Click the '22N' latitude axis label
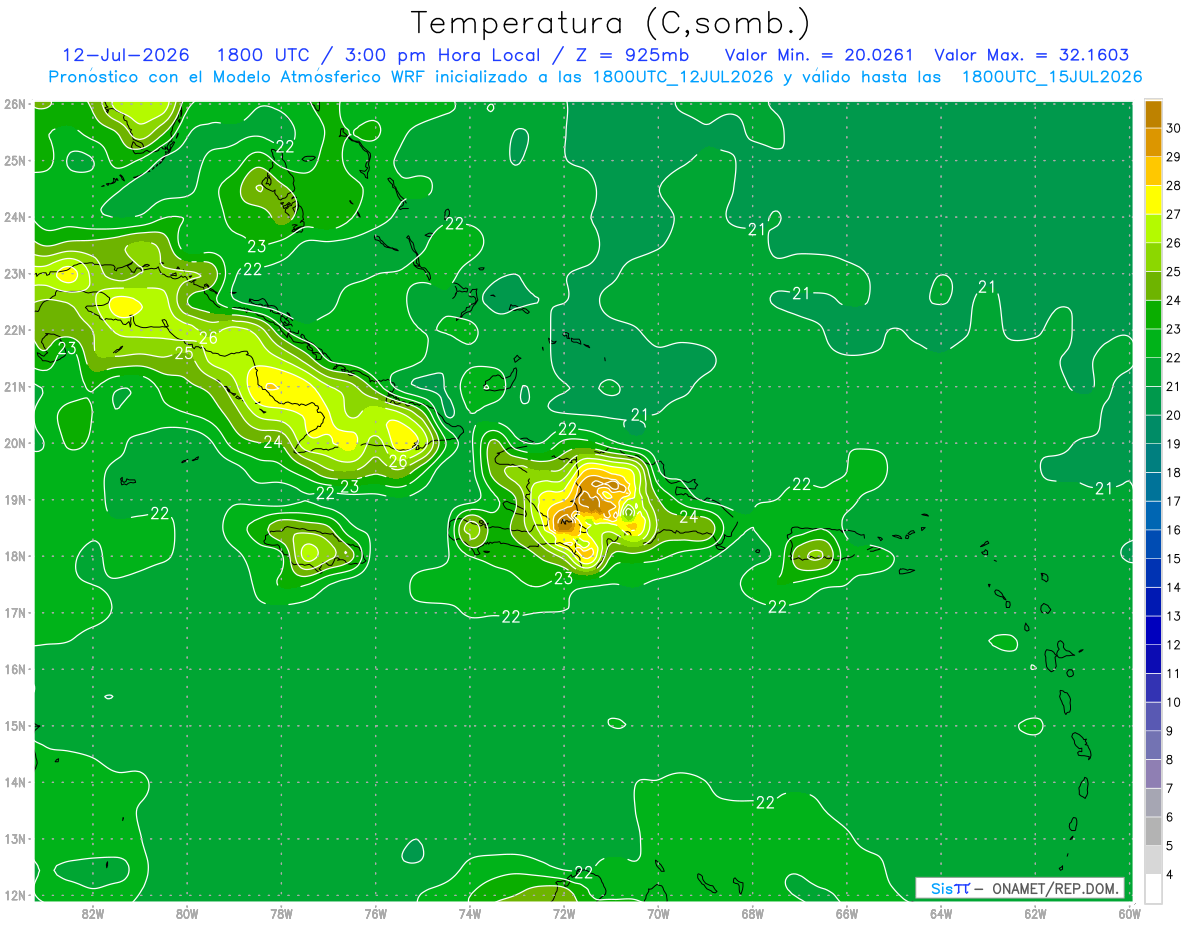The image size is (1200, 927). coord(15,330)
